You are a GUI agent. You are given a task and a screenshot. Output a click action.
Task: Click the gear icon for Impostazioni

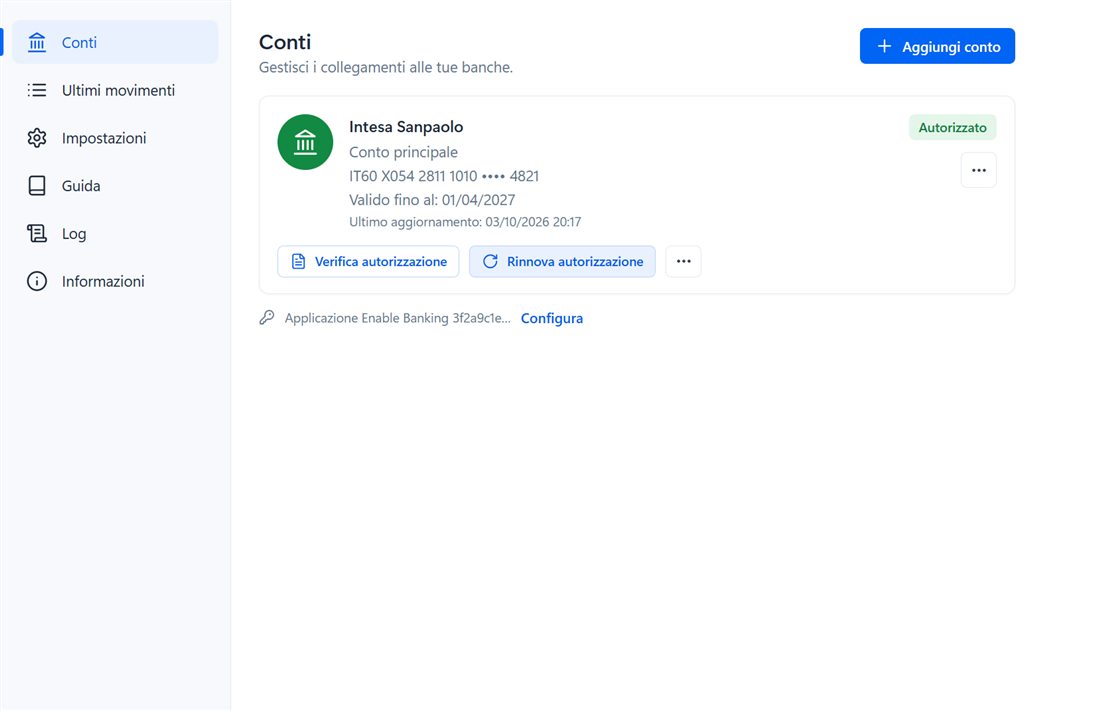(x=36, y=138)
